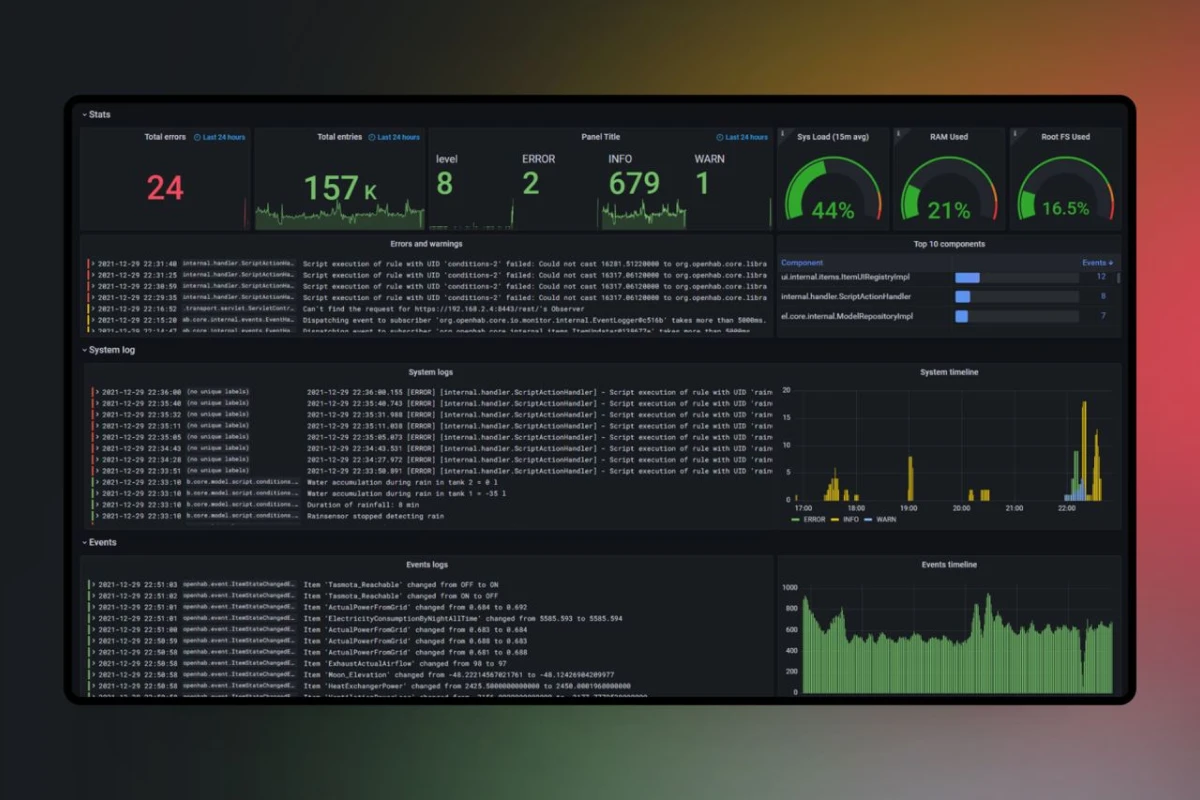Click '(no unique labels)' tag on 22:35:40 row

(217, 404)
